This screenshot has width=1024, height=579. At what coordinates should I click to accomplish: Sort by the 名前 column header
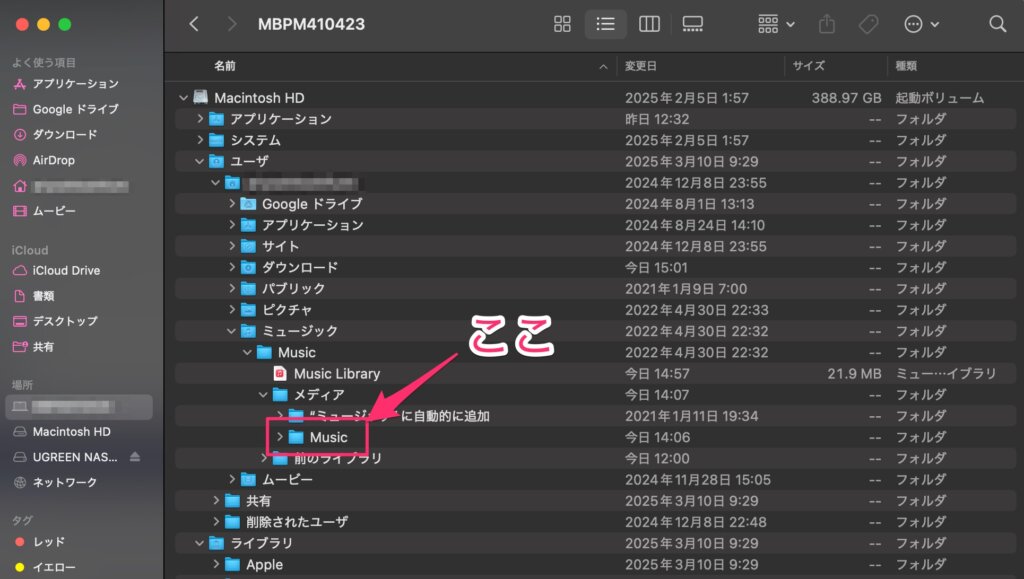point(225,66)
